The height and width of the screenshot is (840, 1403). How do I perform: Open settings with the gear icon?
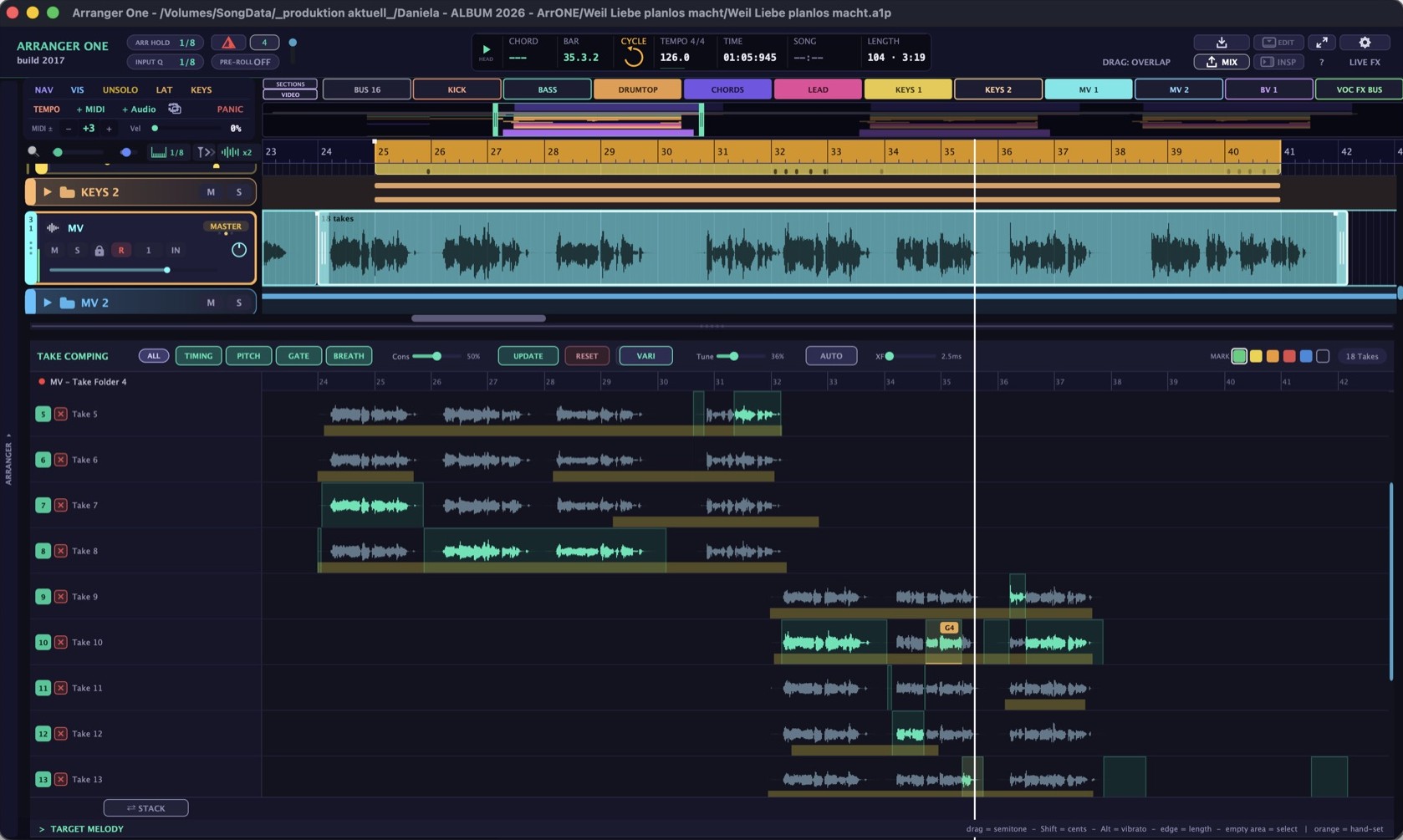(1365, 43)
